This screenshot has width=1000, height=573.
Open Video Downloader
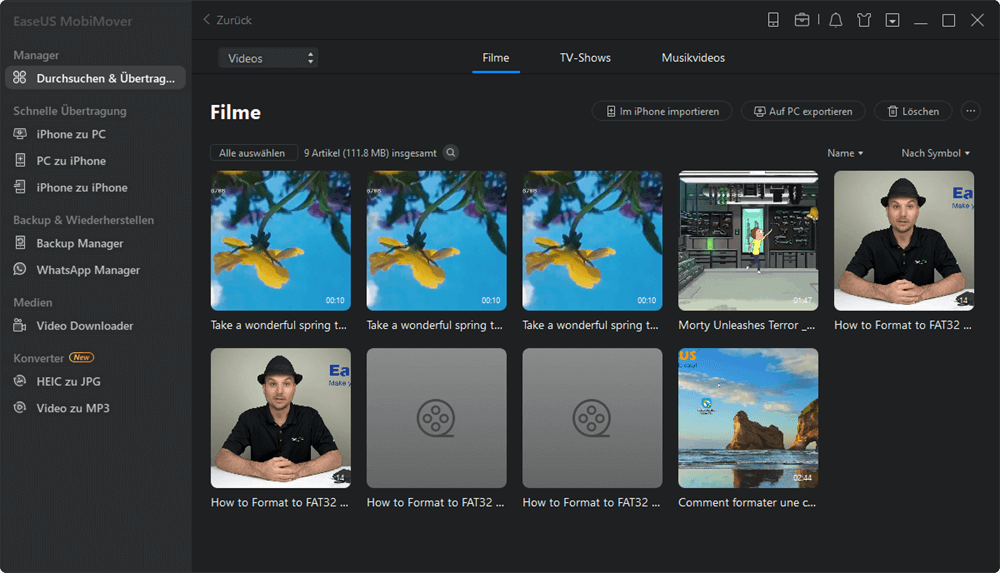[x=85, y=325]
